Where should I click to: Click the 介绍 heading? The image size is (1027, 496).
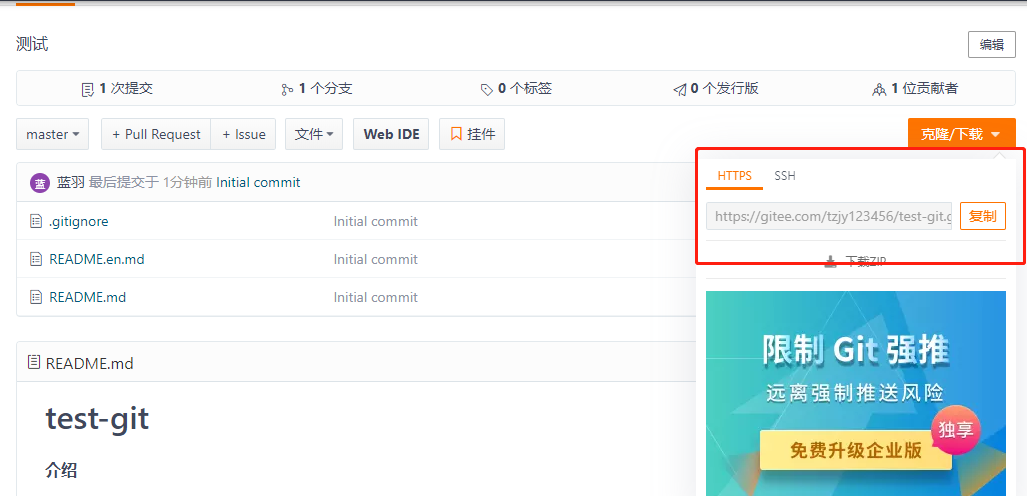click(61, 470)
